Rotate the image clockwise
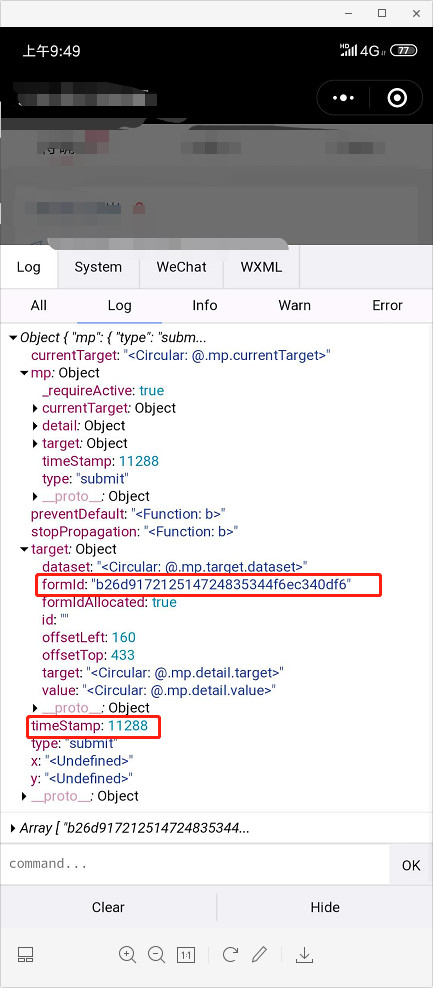This screenshot has height=988, width=433. coord(230,955)
